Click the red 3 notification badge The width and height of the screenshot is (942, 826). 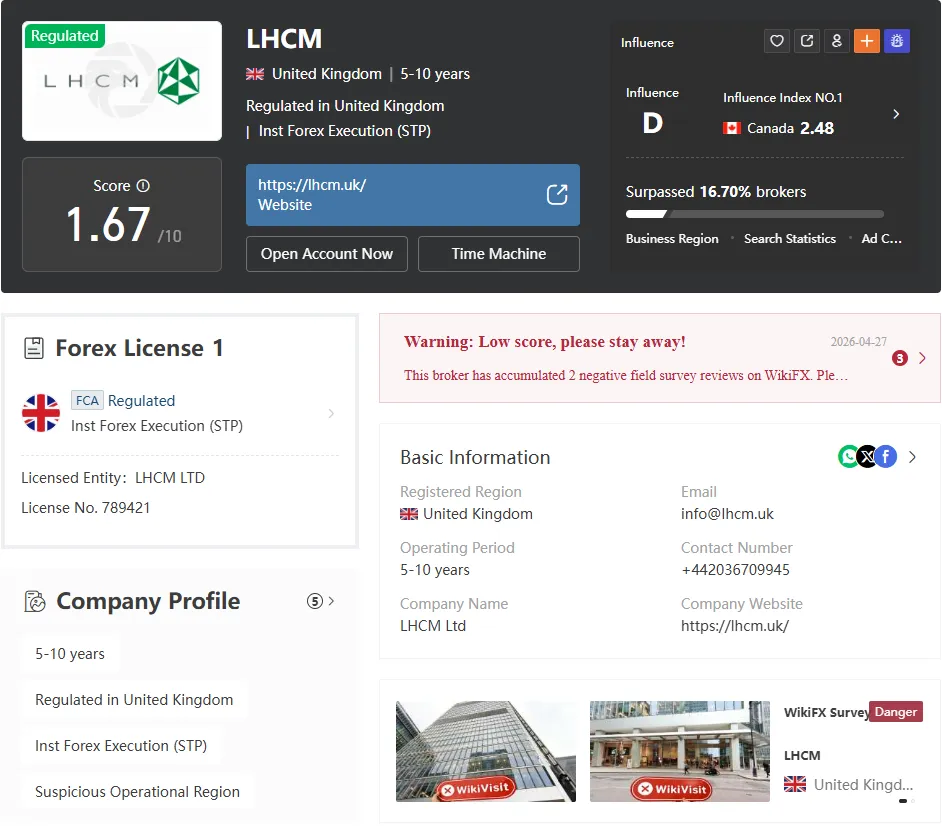tap(899, 358)
